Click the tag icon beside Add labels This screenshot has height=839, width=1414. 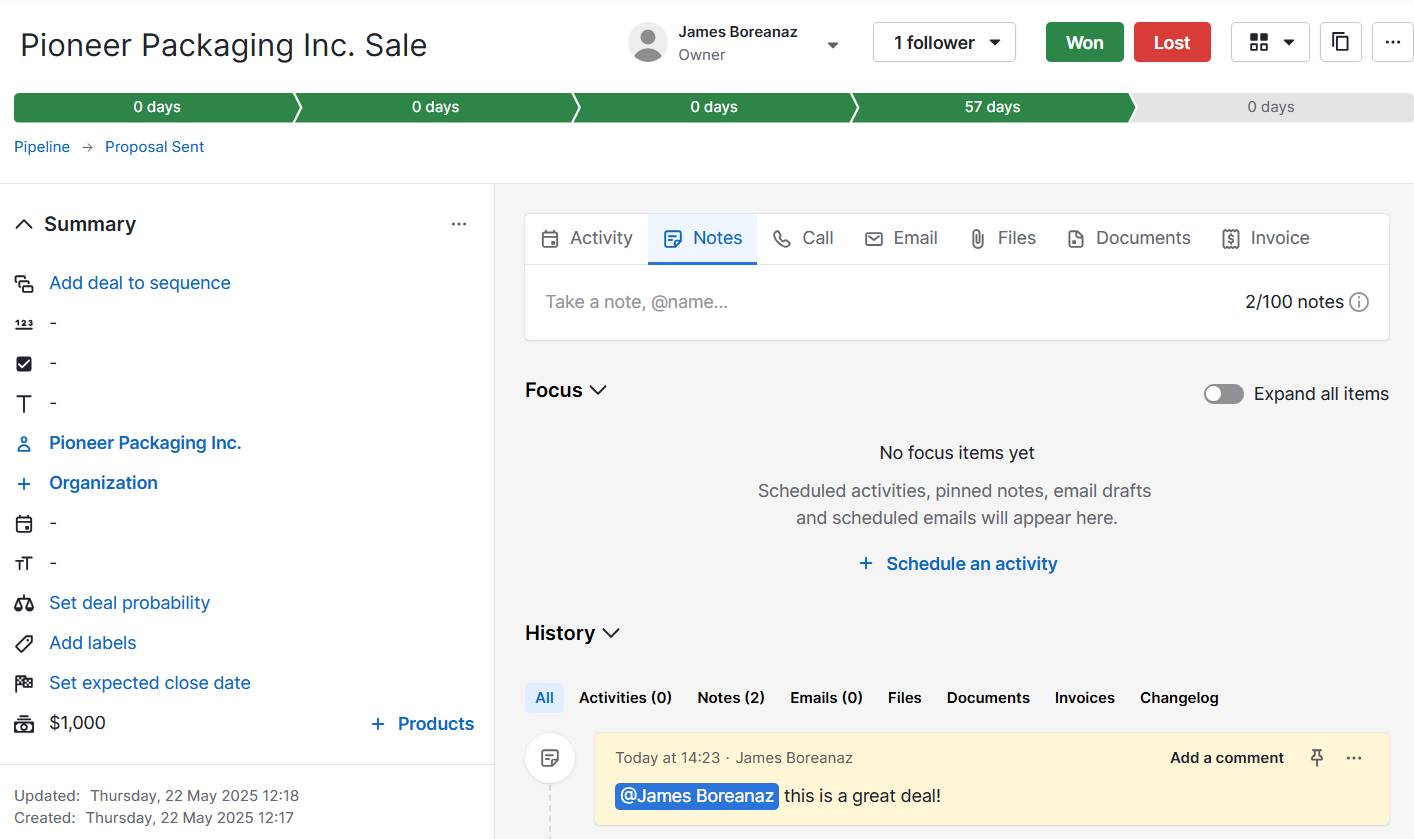24,643
